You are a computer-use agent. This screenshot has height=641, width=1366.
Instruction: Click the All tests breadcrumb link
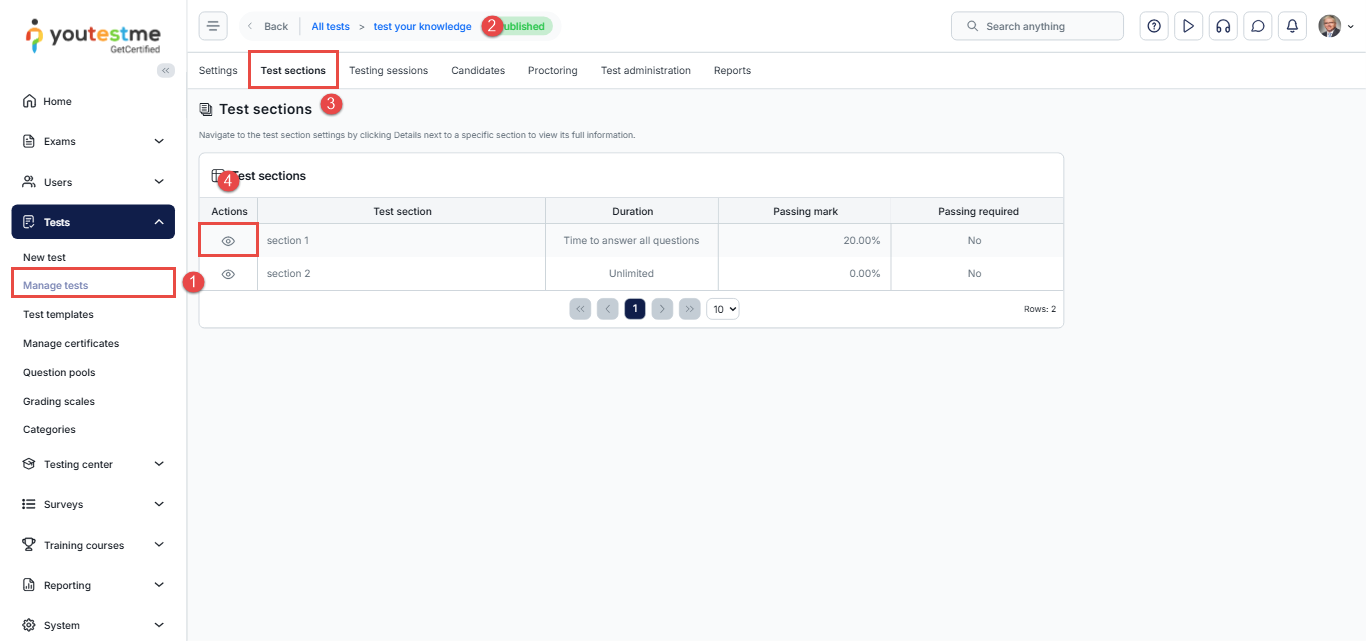click(x=330, y=27)
